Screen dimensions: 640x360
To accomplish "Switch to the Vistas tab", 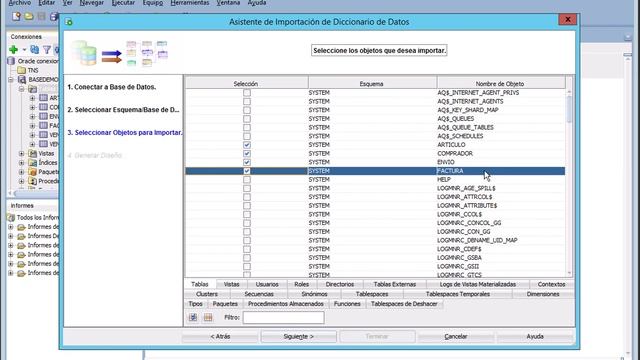I will 231,284.
